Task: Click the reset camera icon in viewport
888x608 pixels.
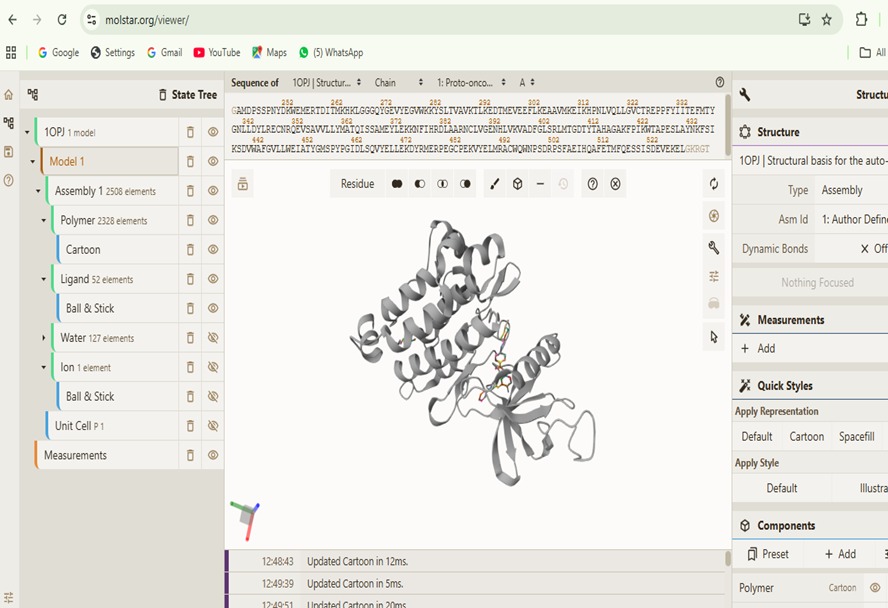Action: click(713, 184)
